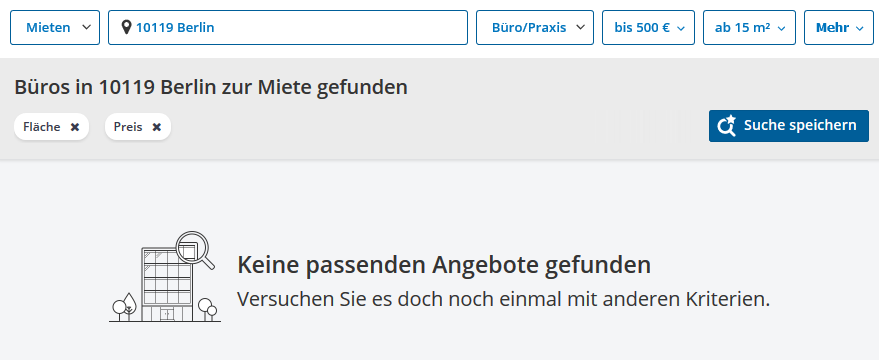Expand the Büro/Praxis type dropdown

(x=535, y=27)
